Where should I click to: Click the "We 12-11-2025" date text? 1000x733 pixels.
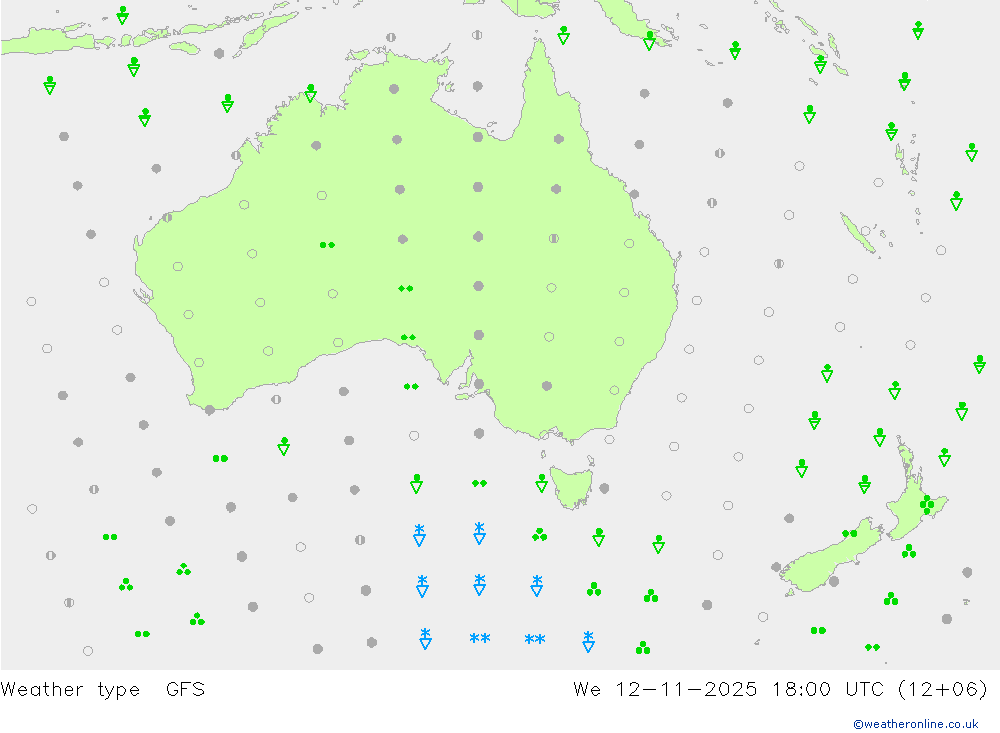[x=665, y=689]
